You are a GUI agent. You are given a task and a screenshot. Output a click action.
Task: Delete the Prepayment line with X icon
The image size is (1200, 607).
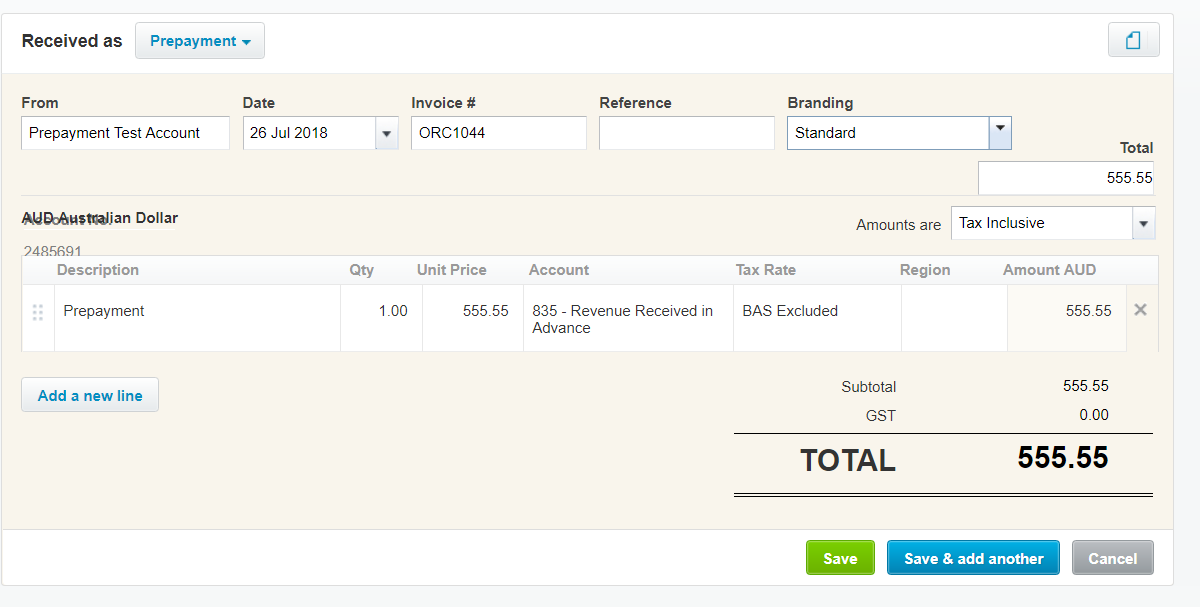(x=1140, y=310)
